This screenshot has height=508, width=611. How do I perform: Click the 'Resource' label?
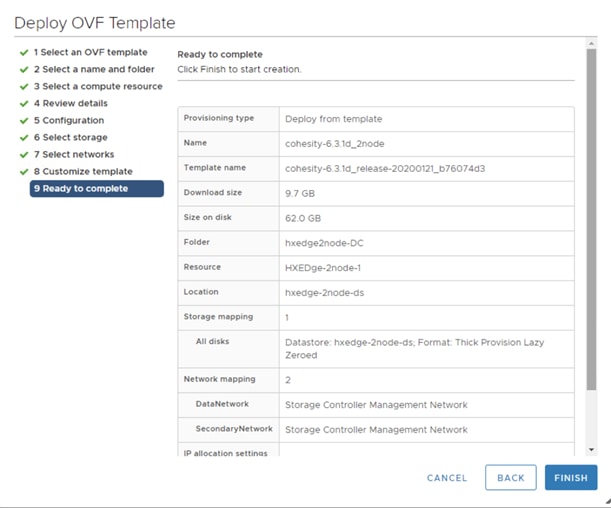(x=202, y=267)
